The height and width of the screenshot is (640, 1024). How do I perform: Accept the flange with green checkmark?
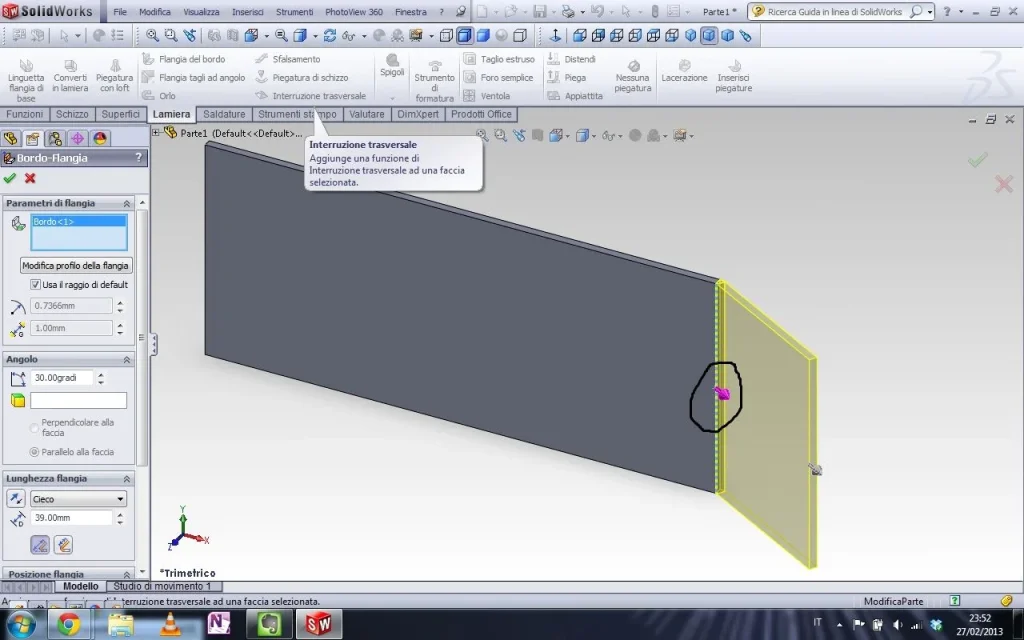(x=10, y=178)
